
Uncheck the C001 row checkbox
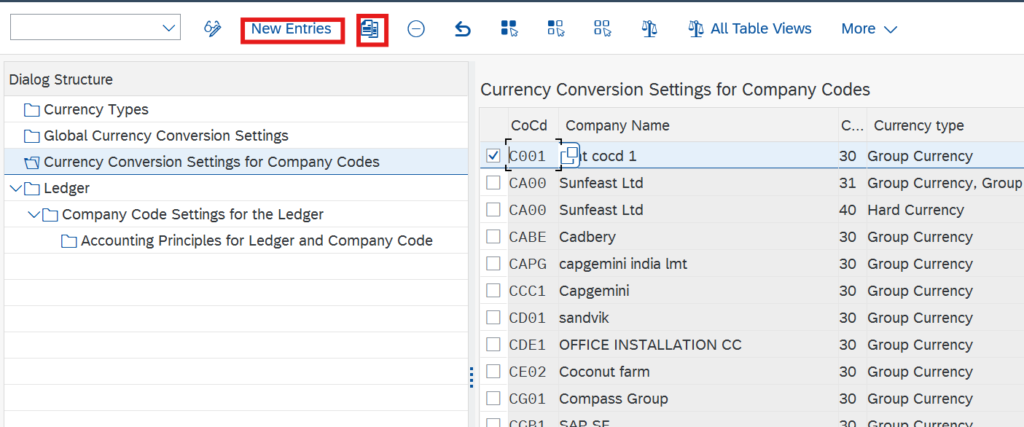point(493,156)
